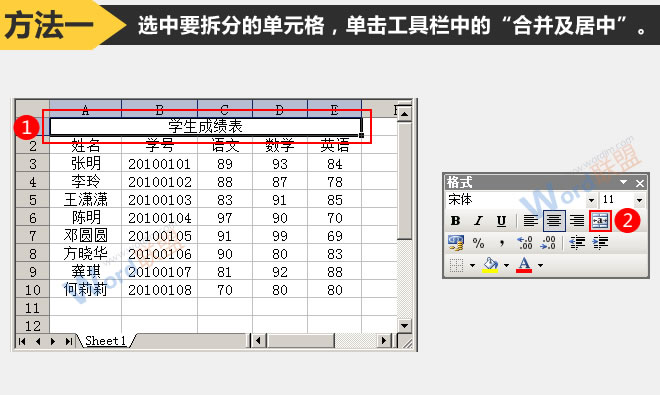Open the fill color dropdown arrow

pos(506,265)
